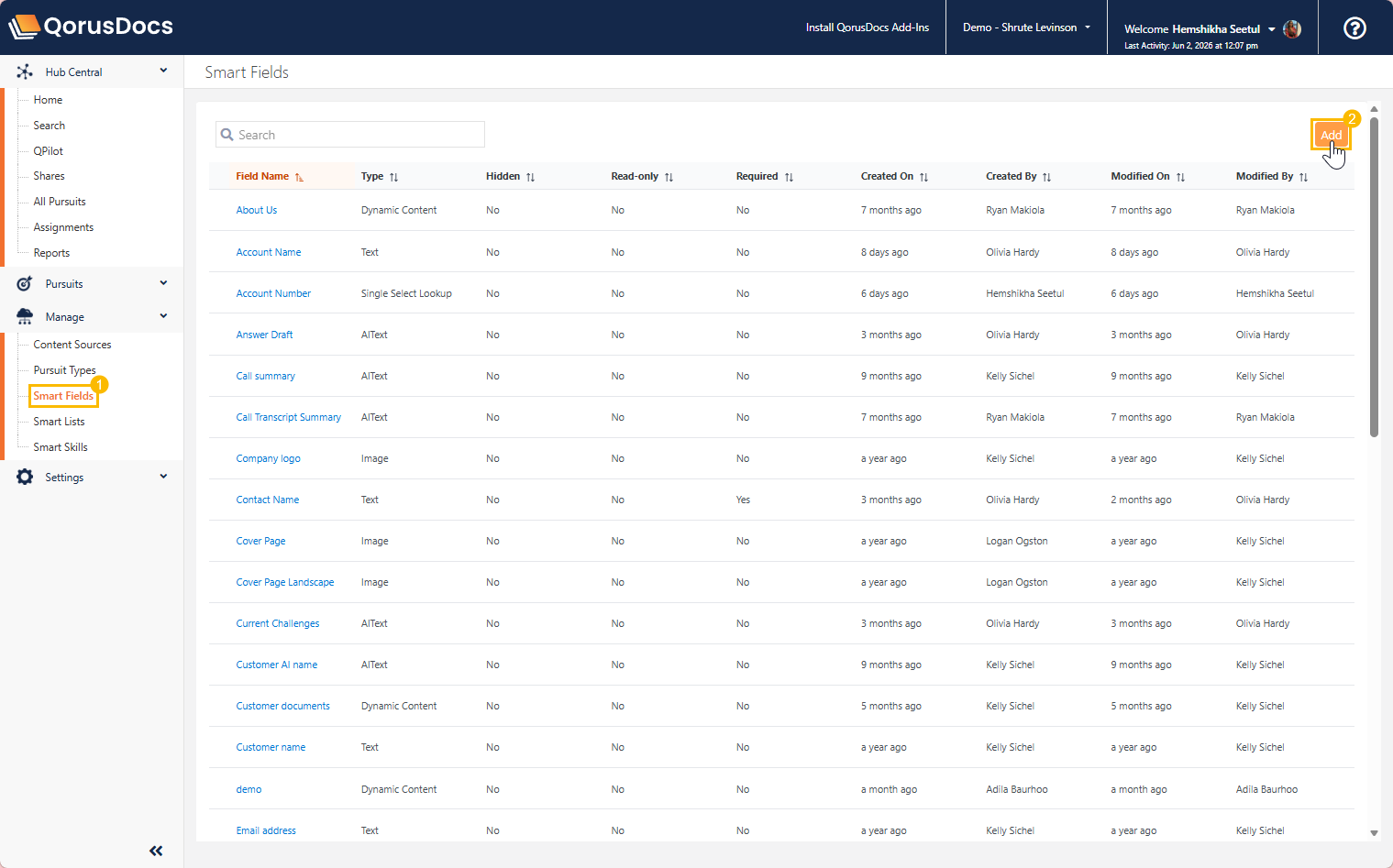Expand the Settings section chevron
Screen dimensions: 1393x868
tap(163, 476)
